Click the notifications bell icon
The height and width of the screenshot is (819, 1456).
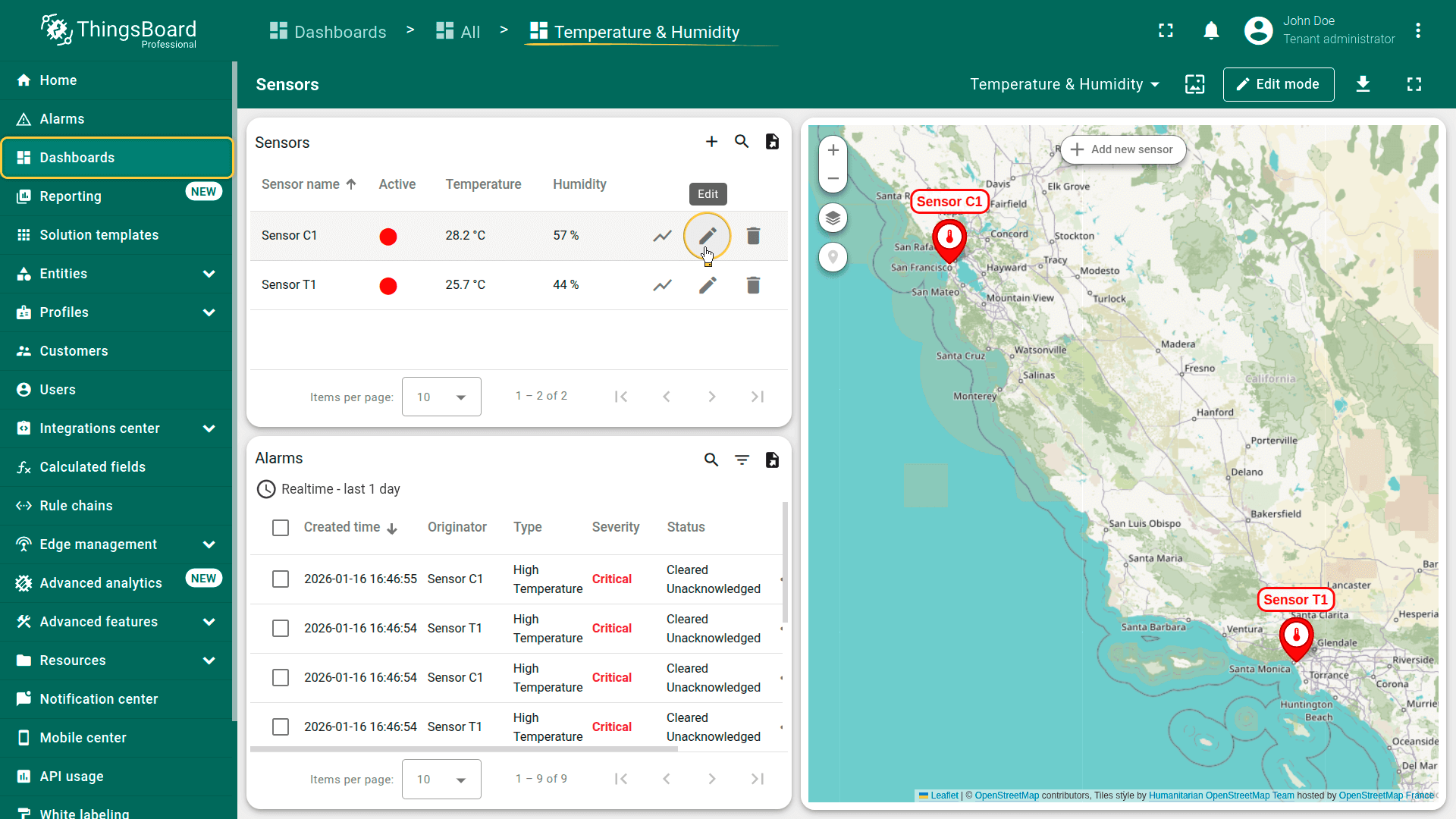point(1210,31)
